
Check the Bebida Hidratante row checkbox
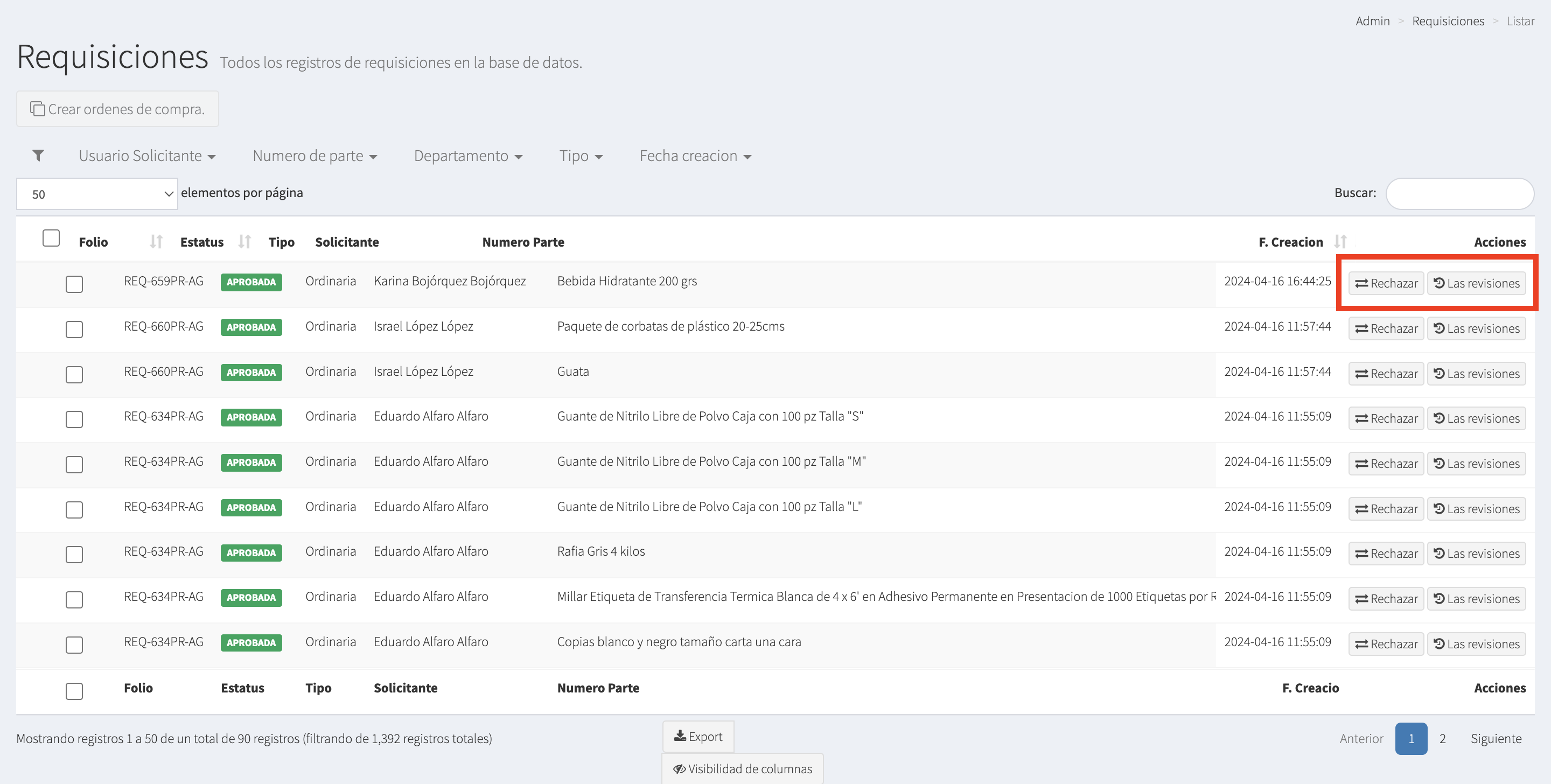pos(74,284)
